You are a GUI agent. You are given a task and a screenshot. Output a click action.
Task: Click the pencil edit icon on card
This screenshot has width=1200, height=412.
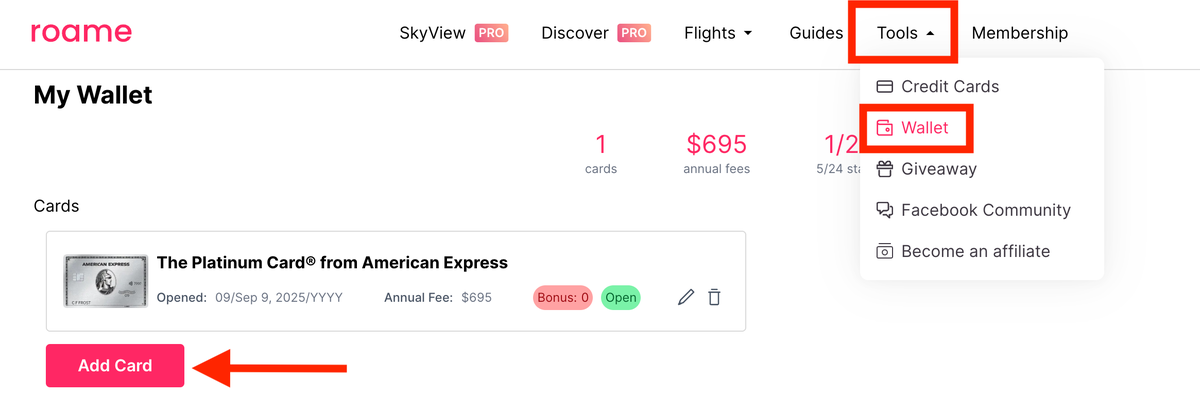(x=686, y=297)
